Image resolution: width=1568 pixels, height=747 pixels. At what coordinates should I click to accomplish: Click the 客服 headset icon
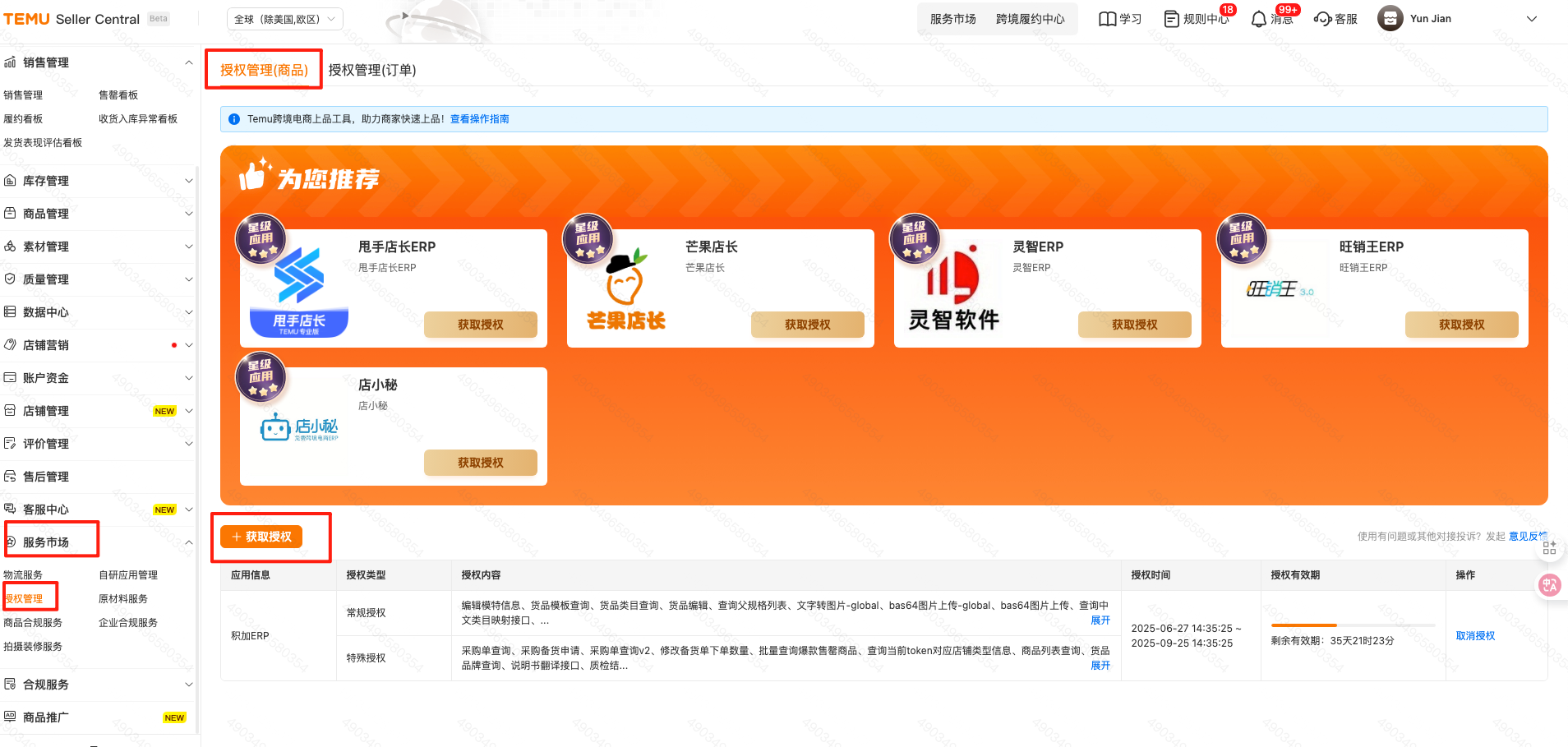click(1322, 19)
